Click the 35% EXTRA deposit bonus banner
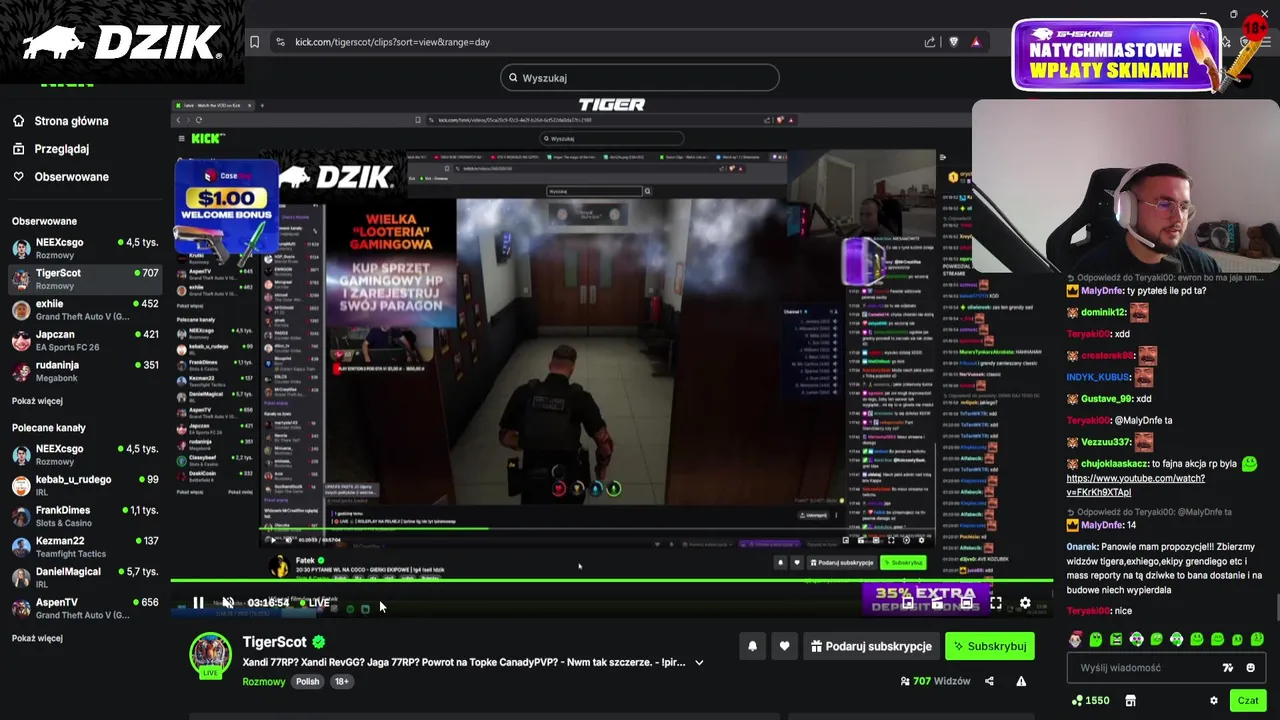1280x720 pixels. point(924,599)
